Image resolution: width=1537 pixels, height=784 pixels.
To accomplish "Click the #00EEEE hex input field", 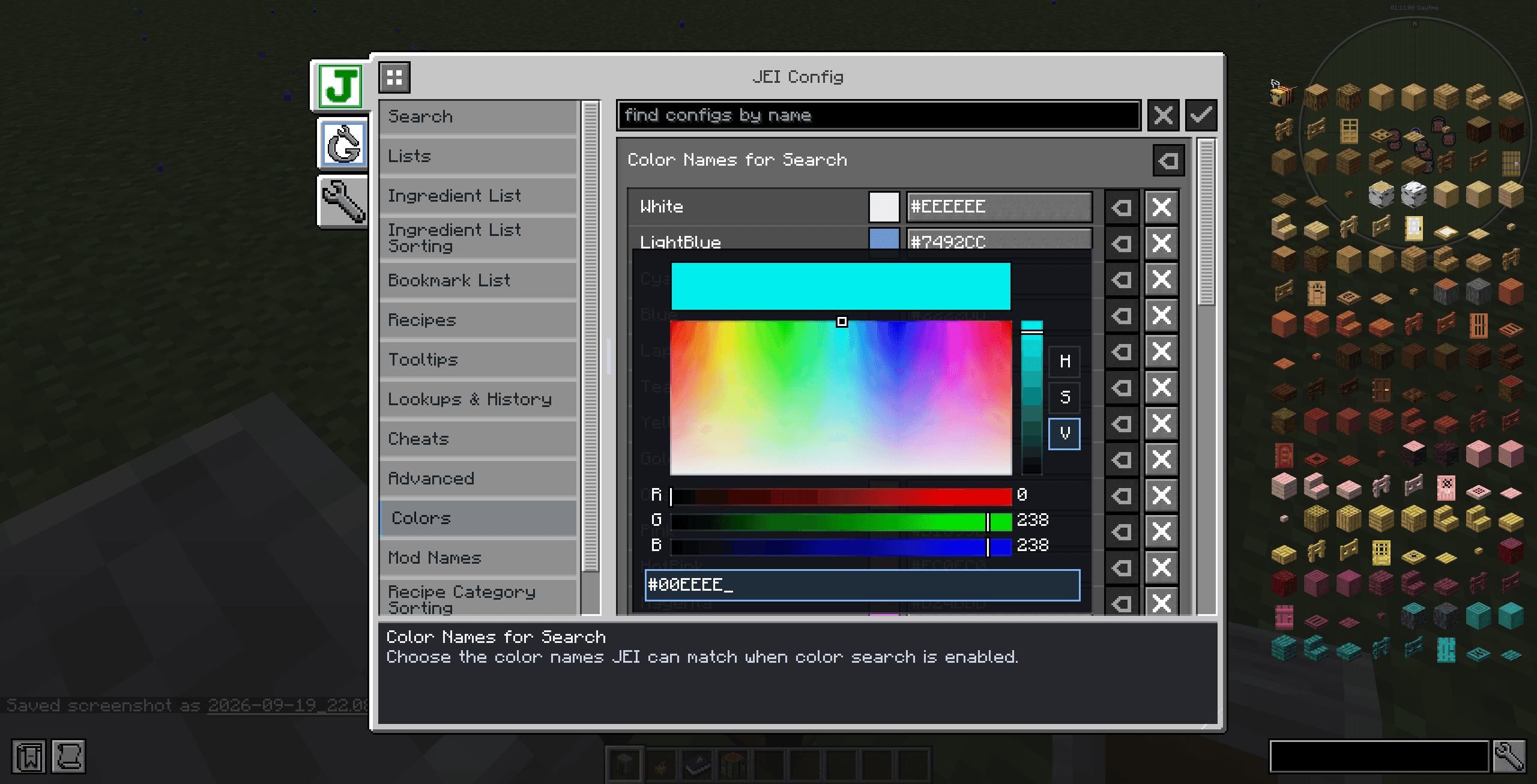I will tap(862, 585).
